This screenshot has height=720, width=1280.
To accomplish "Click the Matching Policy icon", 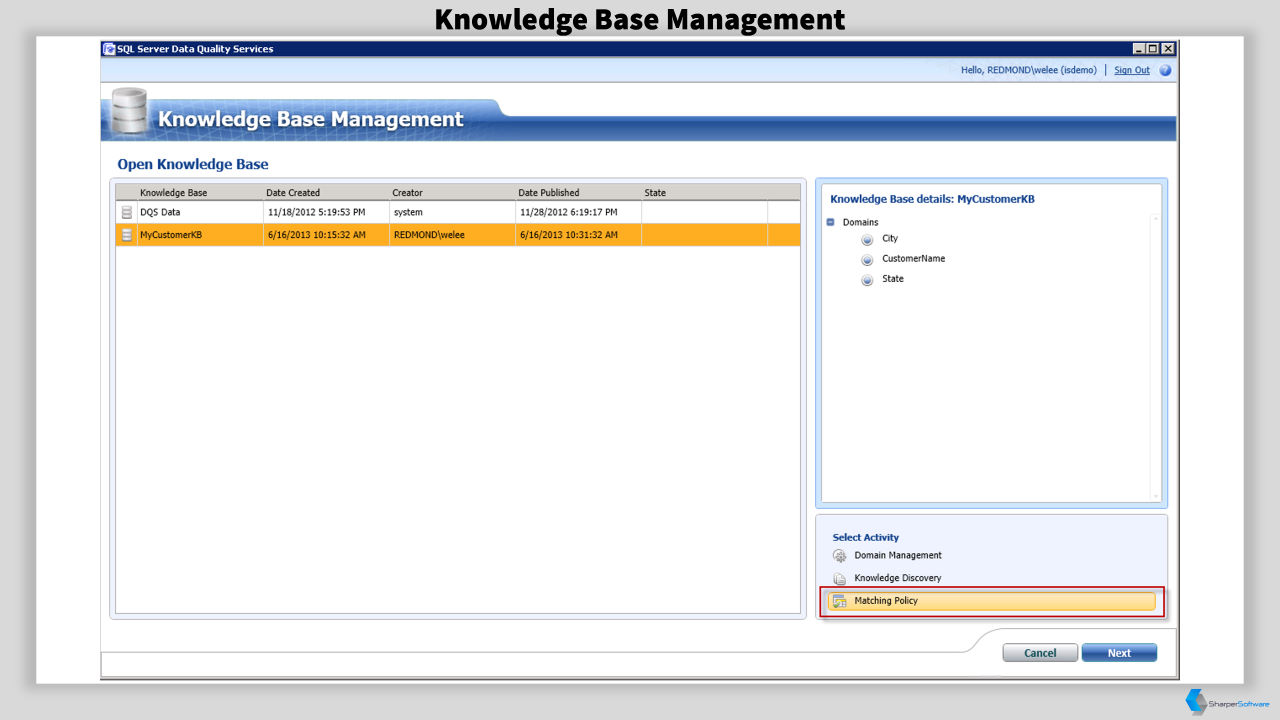I will click(840, 602).
